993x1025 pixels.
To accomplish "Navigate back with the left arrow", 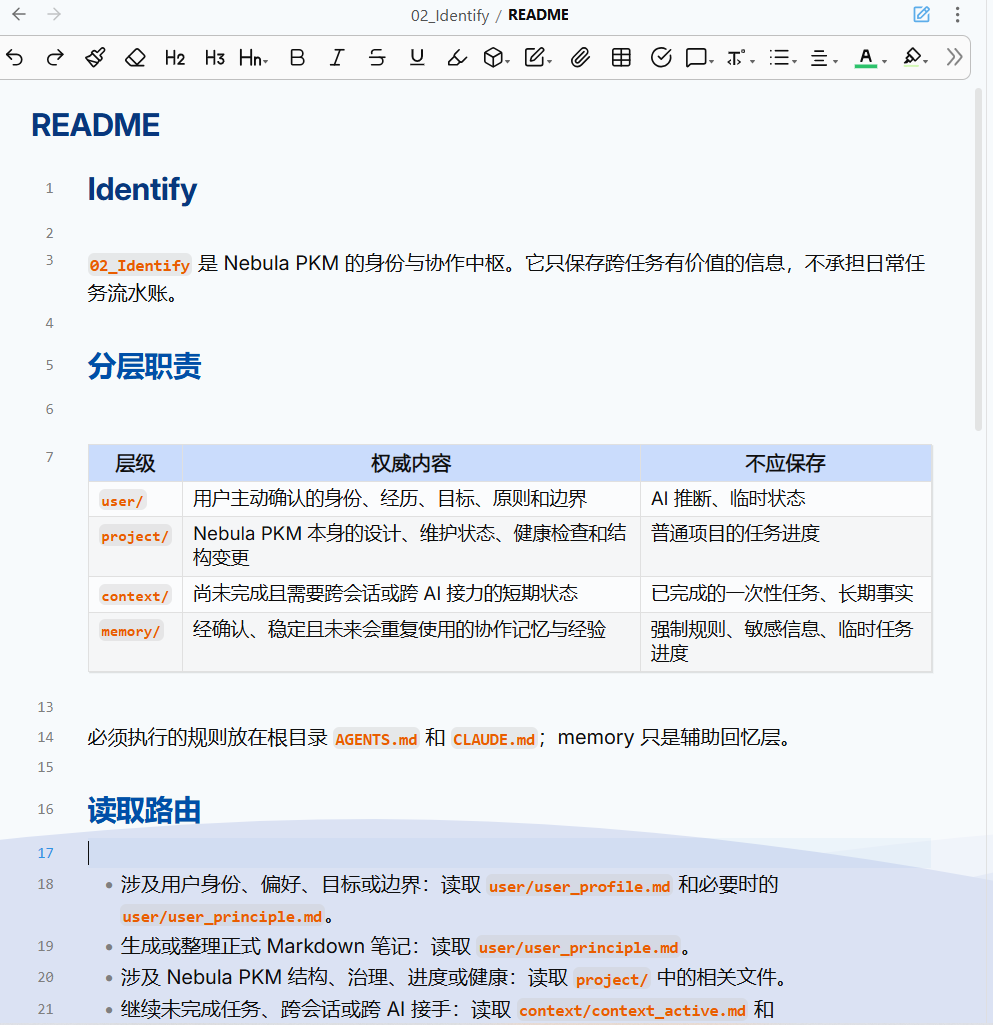I will (x=19, y=14).
